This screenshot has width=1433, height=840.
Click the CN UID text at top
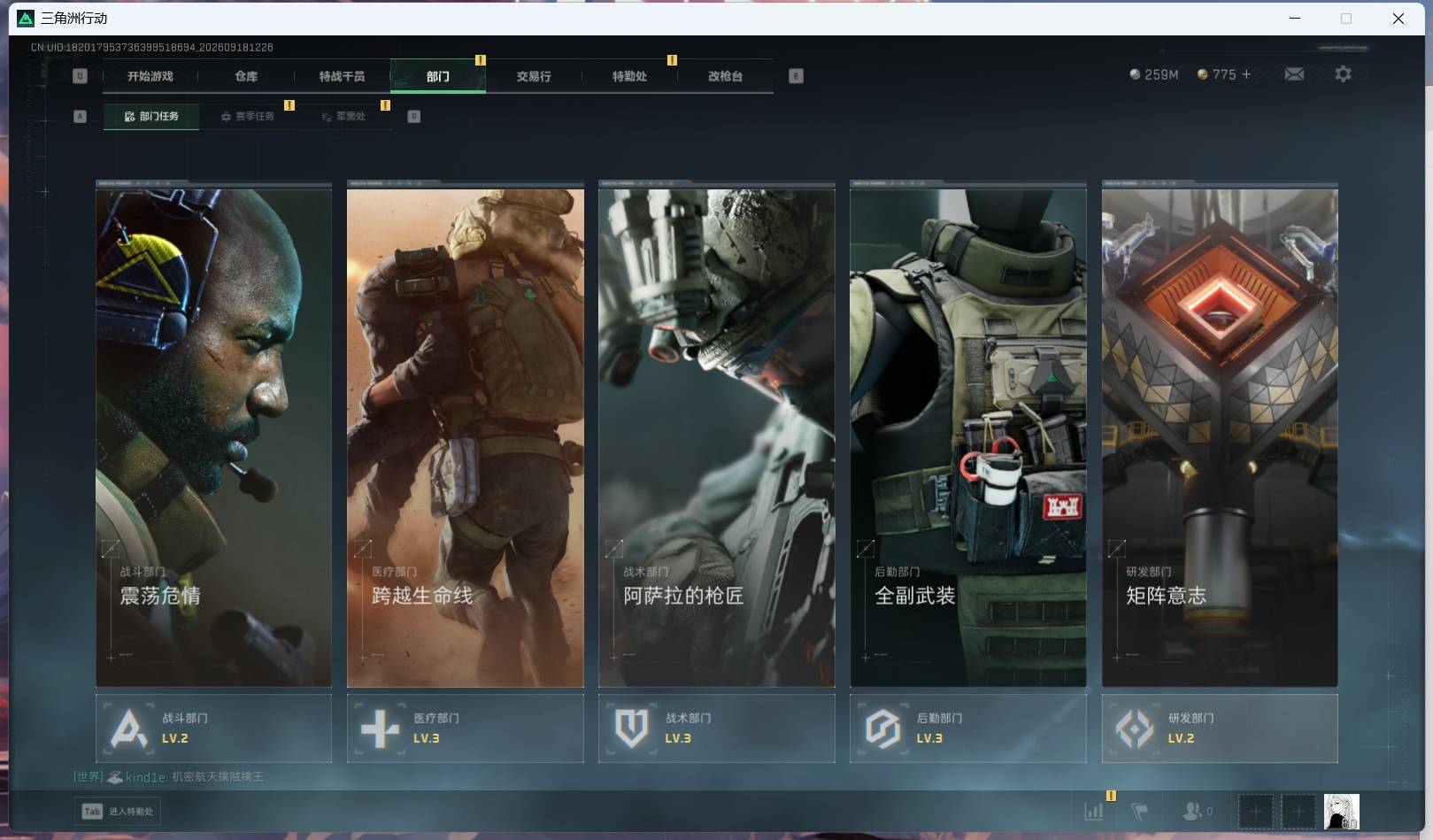point(152,47)
